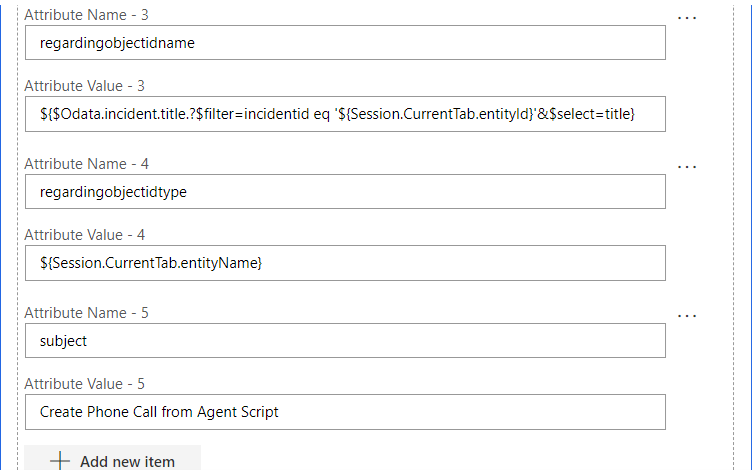Open the ellipsis menu for Attribute 5
This screenshot has height=470, width=752.
tap(687, 316)
